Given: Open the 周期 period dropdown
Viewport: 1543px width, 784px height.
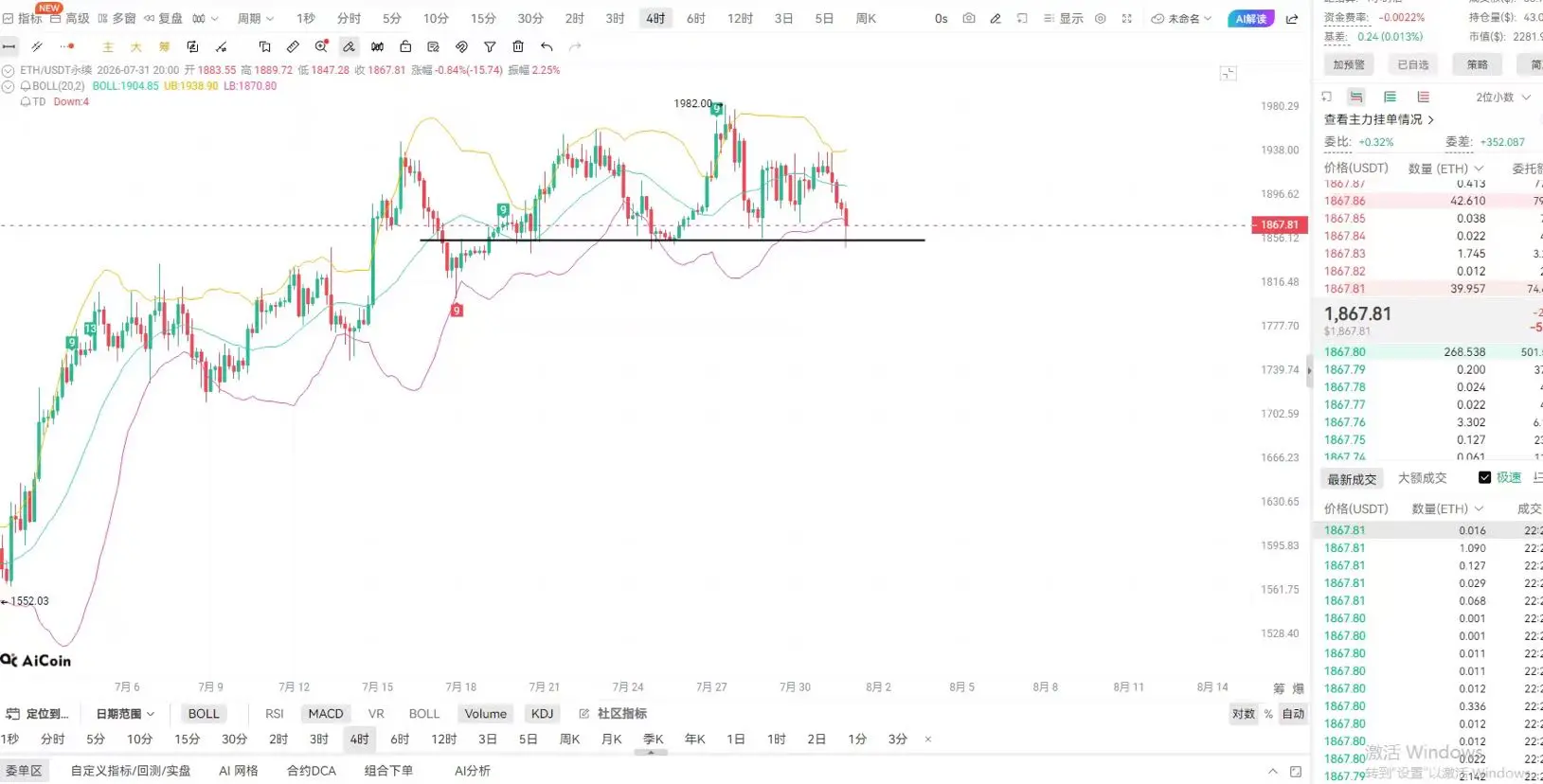Looking at the screenshot, I should pyautogui.click(x=255, y=19).
